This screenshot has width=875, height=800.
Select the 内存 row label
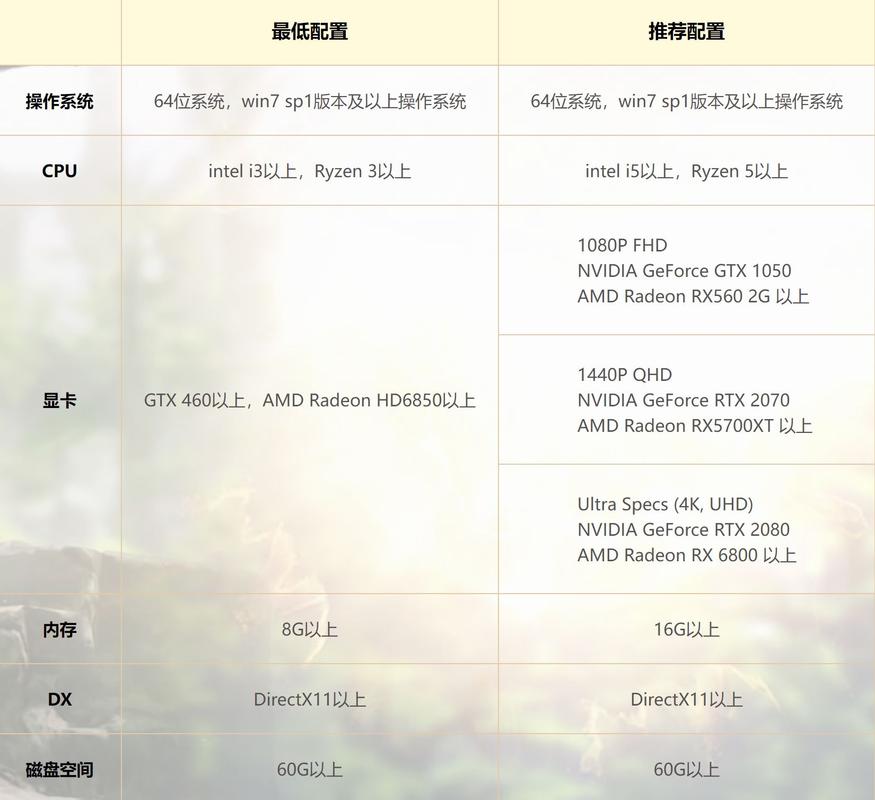pos(59,629)
